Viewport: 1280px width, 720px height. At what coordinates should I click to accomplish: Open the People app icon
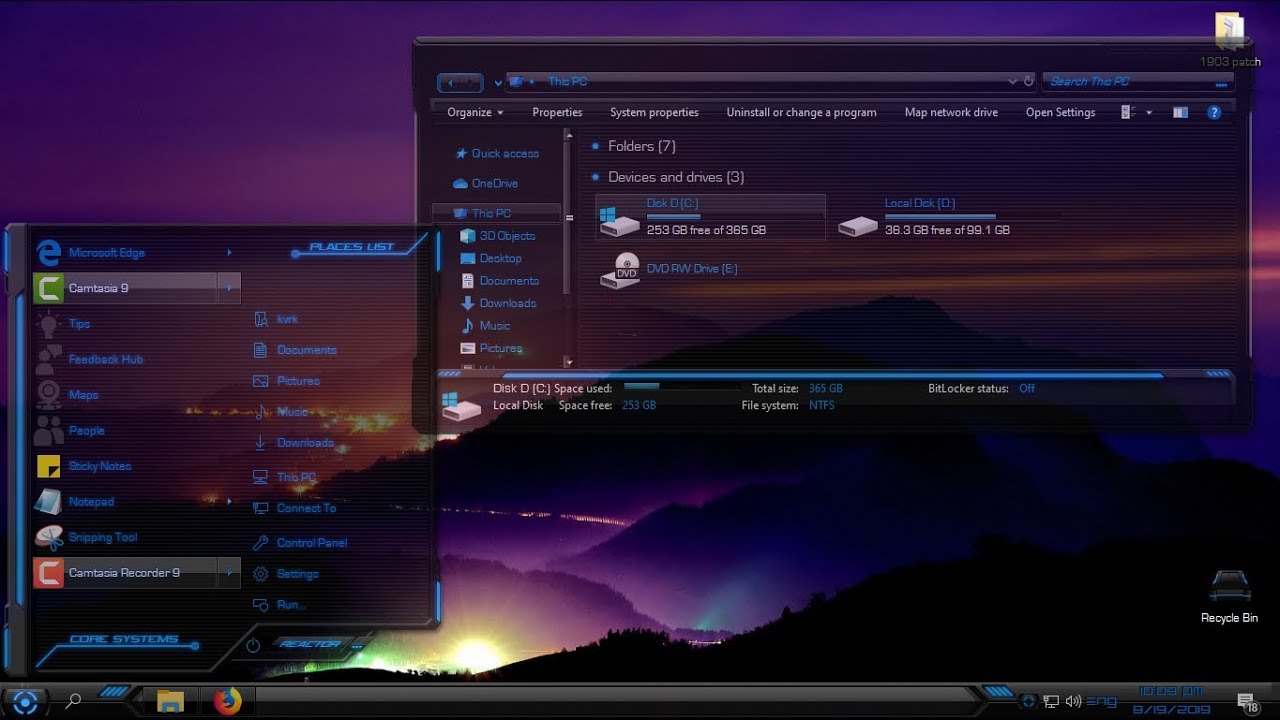pyautogui.click(x=49, y=430)
